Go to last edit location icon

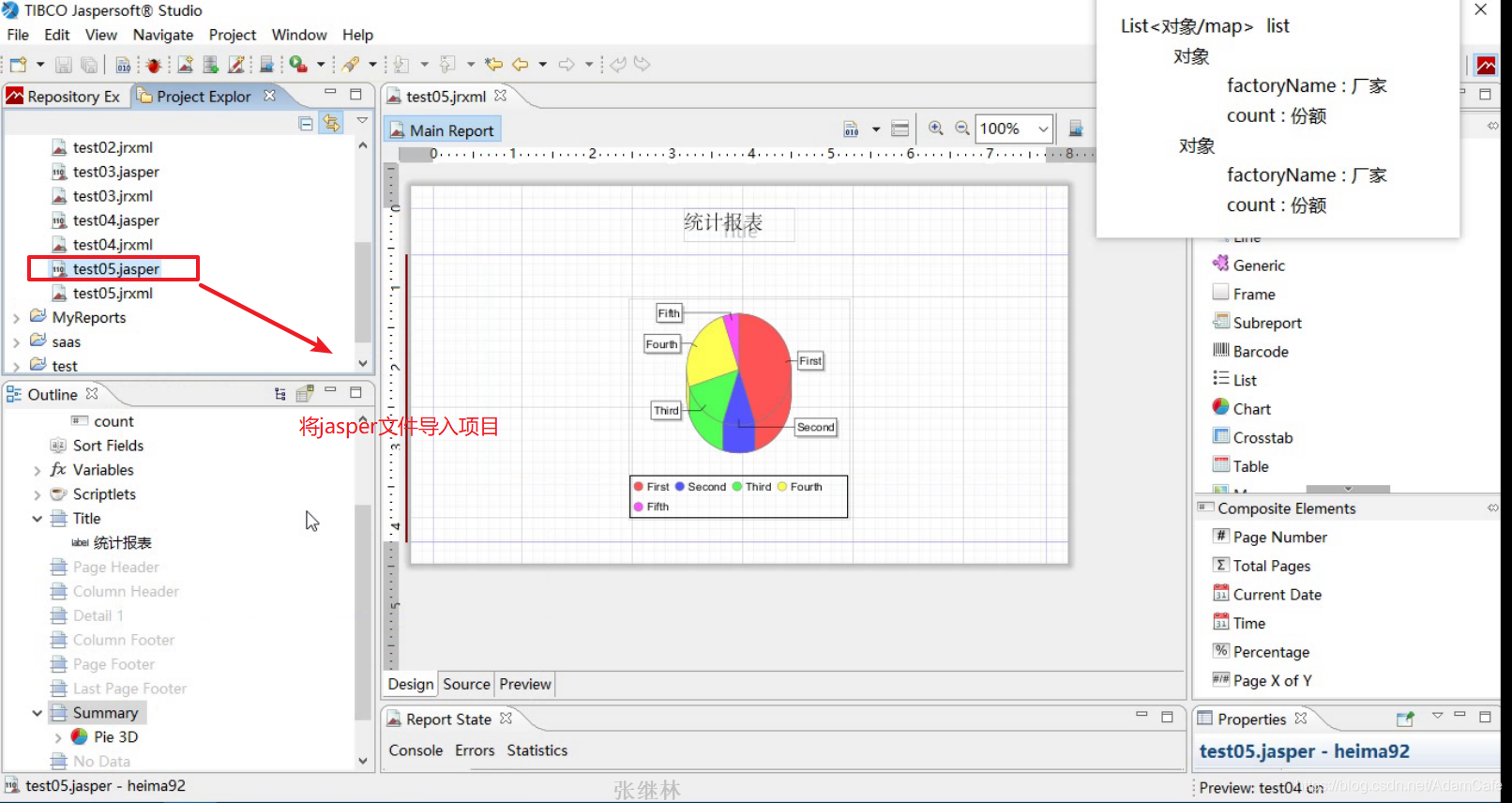point(493,65)
